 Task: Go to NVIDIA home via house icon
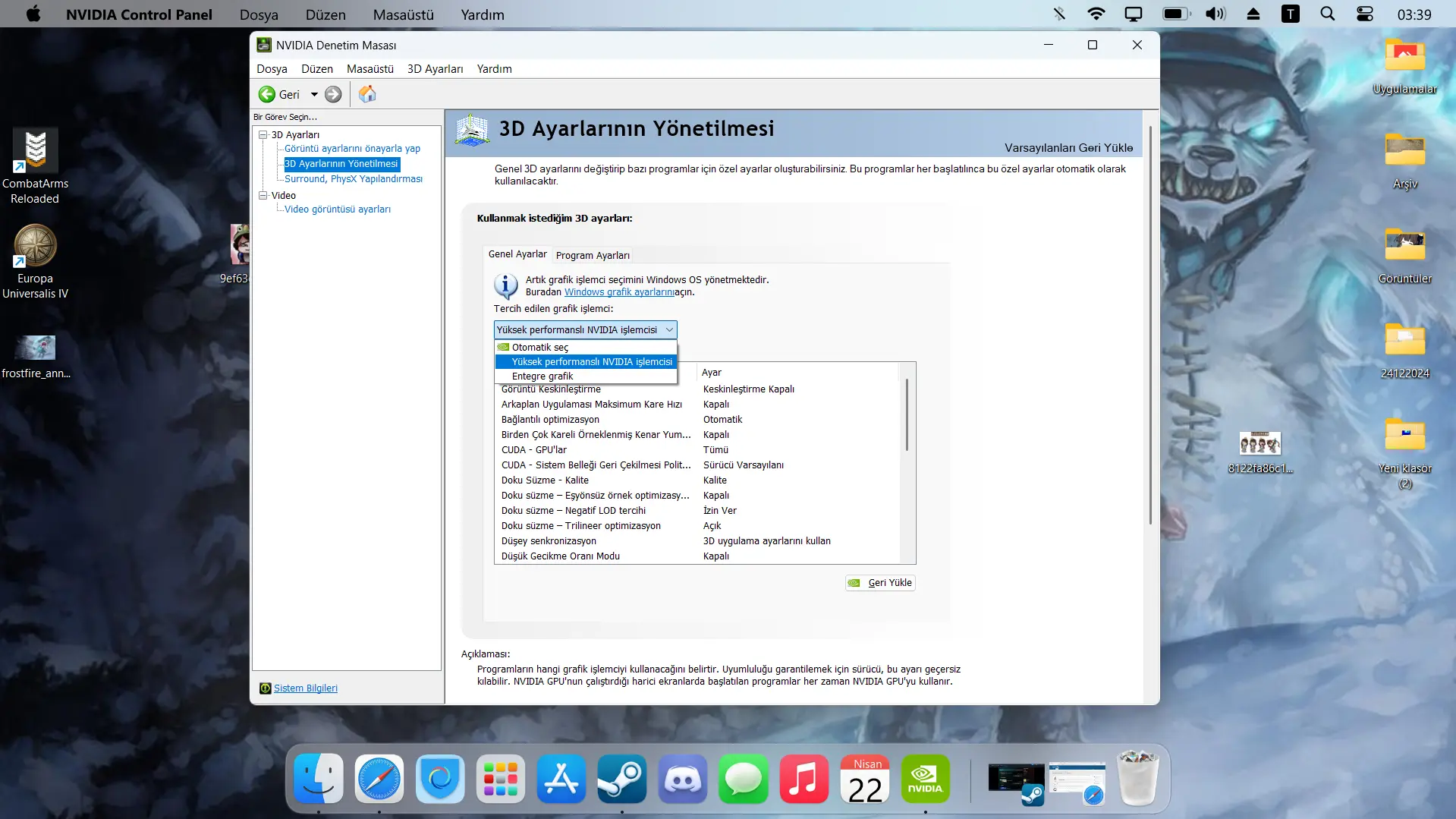367,93
